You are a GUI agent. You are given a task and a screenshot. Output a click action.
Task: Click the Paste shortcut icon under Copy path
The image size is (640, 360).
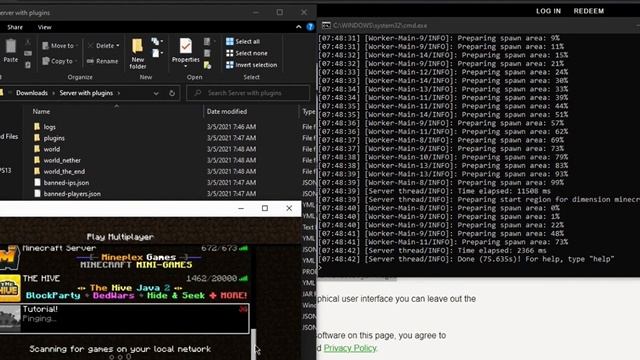point(28,64)
